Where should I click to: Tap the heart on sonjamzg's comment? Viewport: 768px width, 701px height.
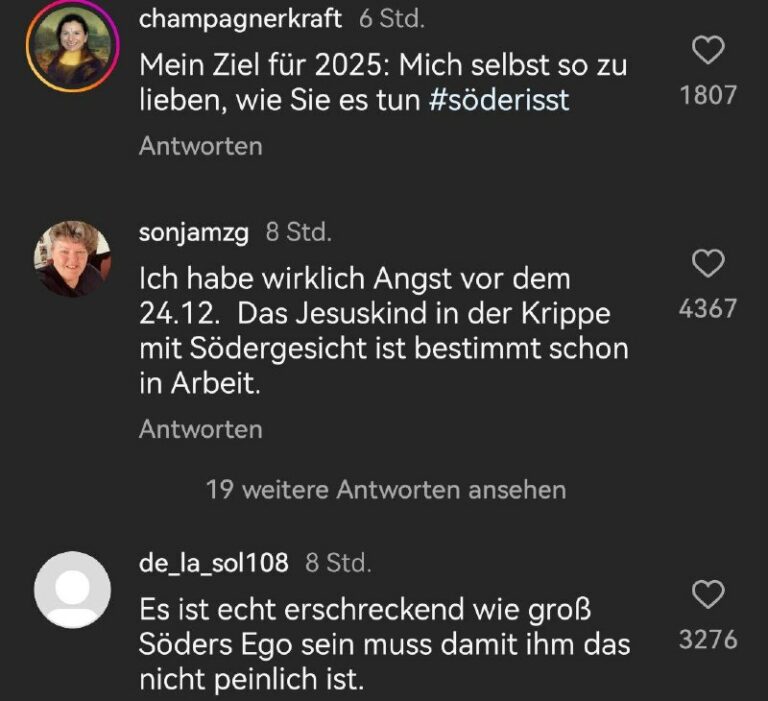pos(708,263)
